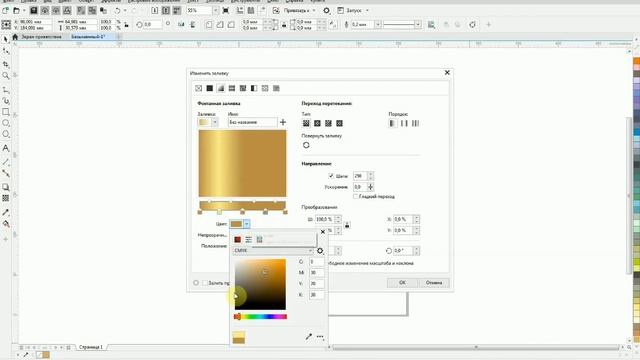Image resolution: width=640 pixels, height=360 pixels.
Task: Choose PostScript fill type in the dialog
Action: point(276,88)
